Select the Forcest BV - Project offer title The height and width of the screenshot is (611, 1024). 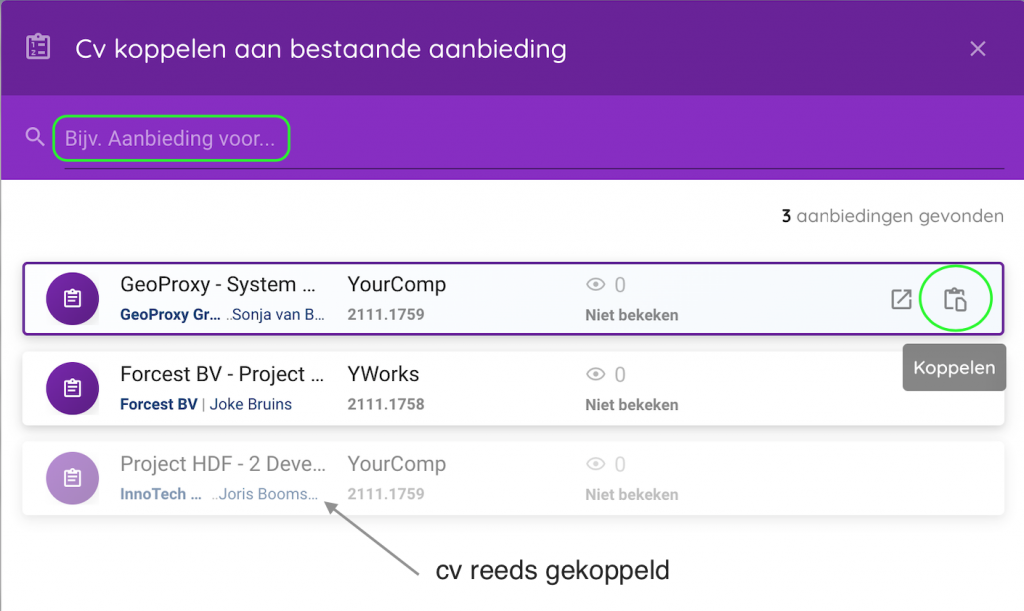(222, 375)
